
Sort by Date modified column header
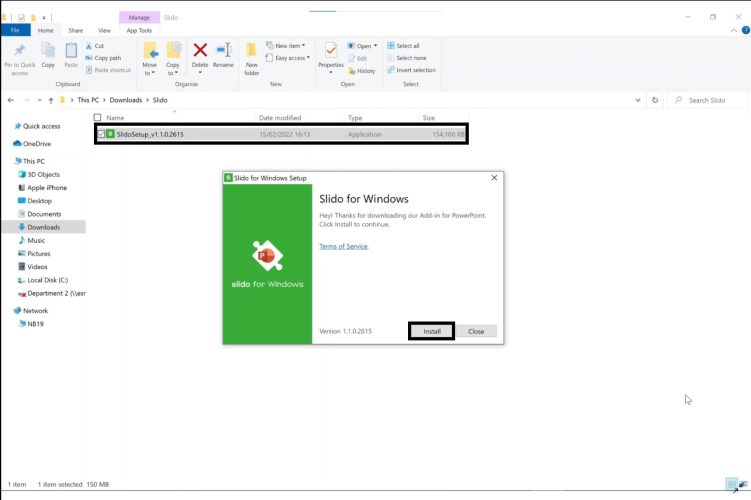[x=280, y=117]
